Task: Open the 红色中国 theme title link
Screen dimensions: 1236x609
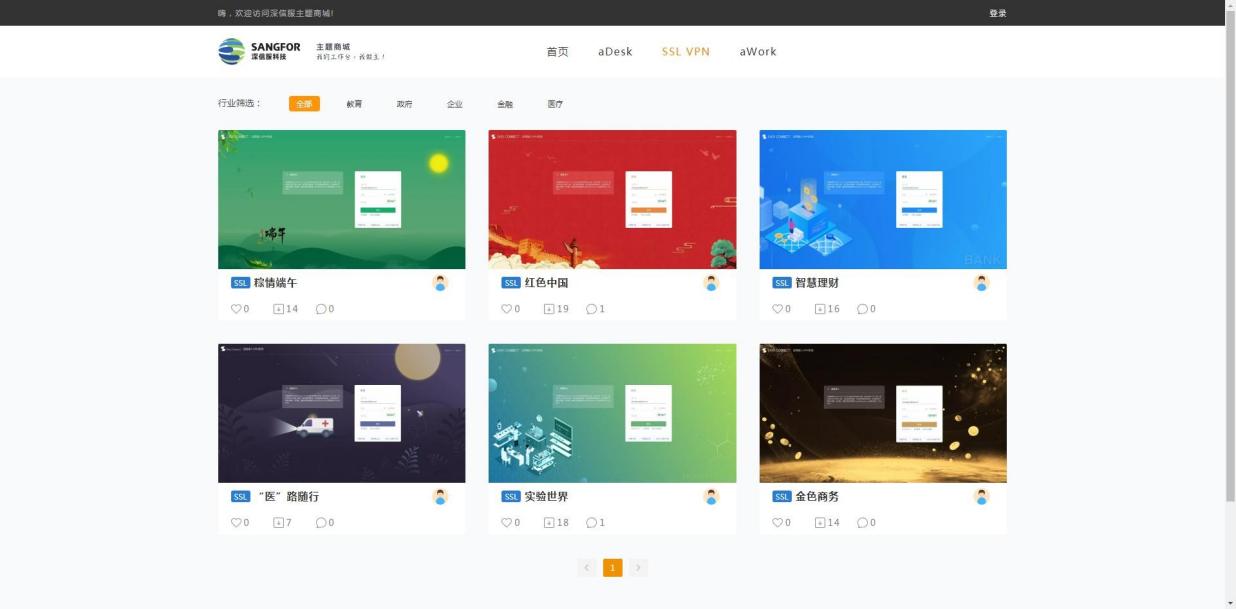Action: [x=546, y=283]
